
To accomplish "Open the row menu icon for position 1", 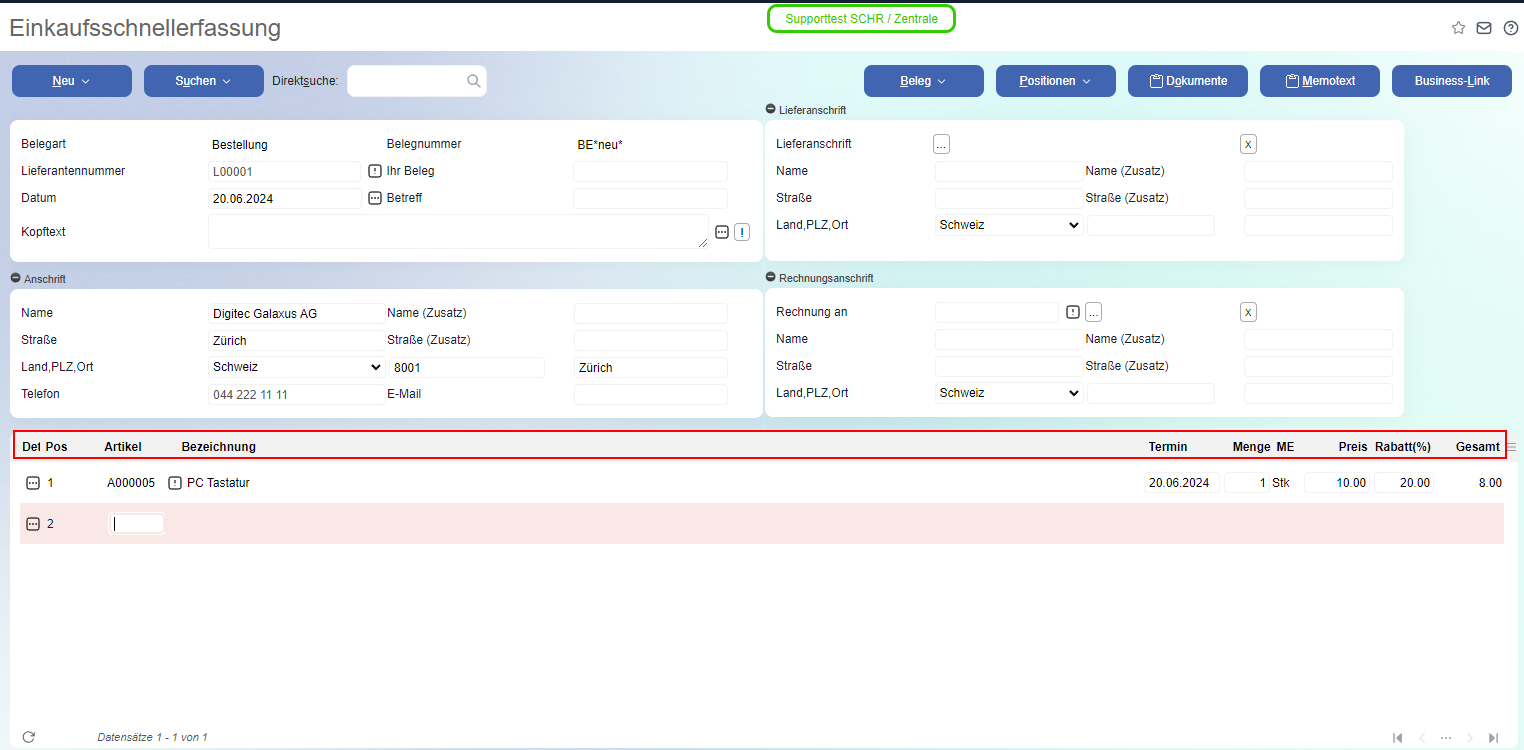I will [x=33, y=483].
